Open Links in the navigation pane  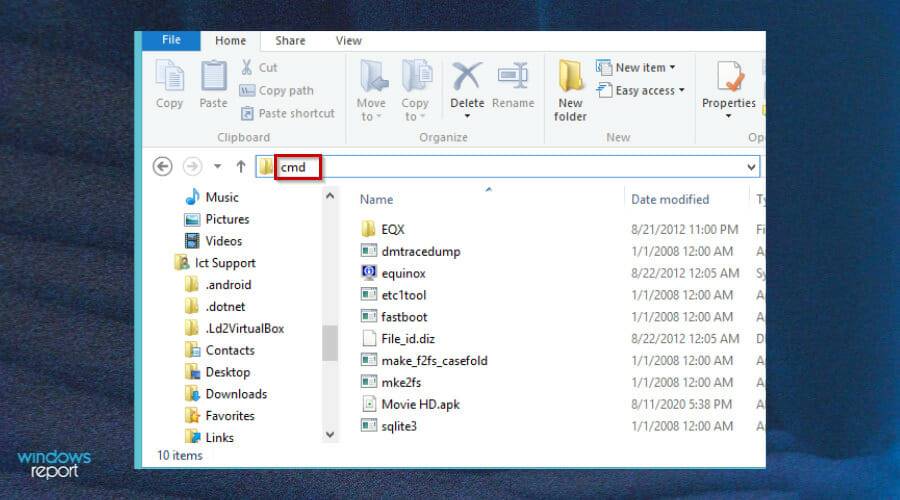(x=210, y=437)
